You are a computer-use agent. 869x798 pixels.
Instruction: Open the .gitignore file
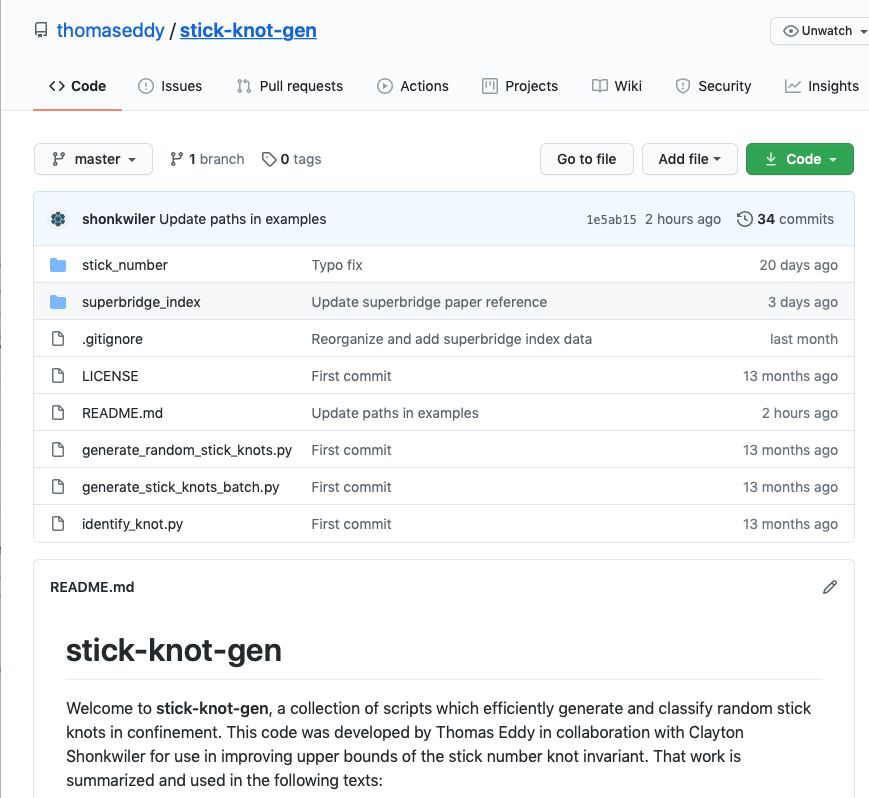click(113, 339)
